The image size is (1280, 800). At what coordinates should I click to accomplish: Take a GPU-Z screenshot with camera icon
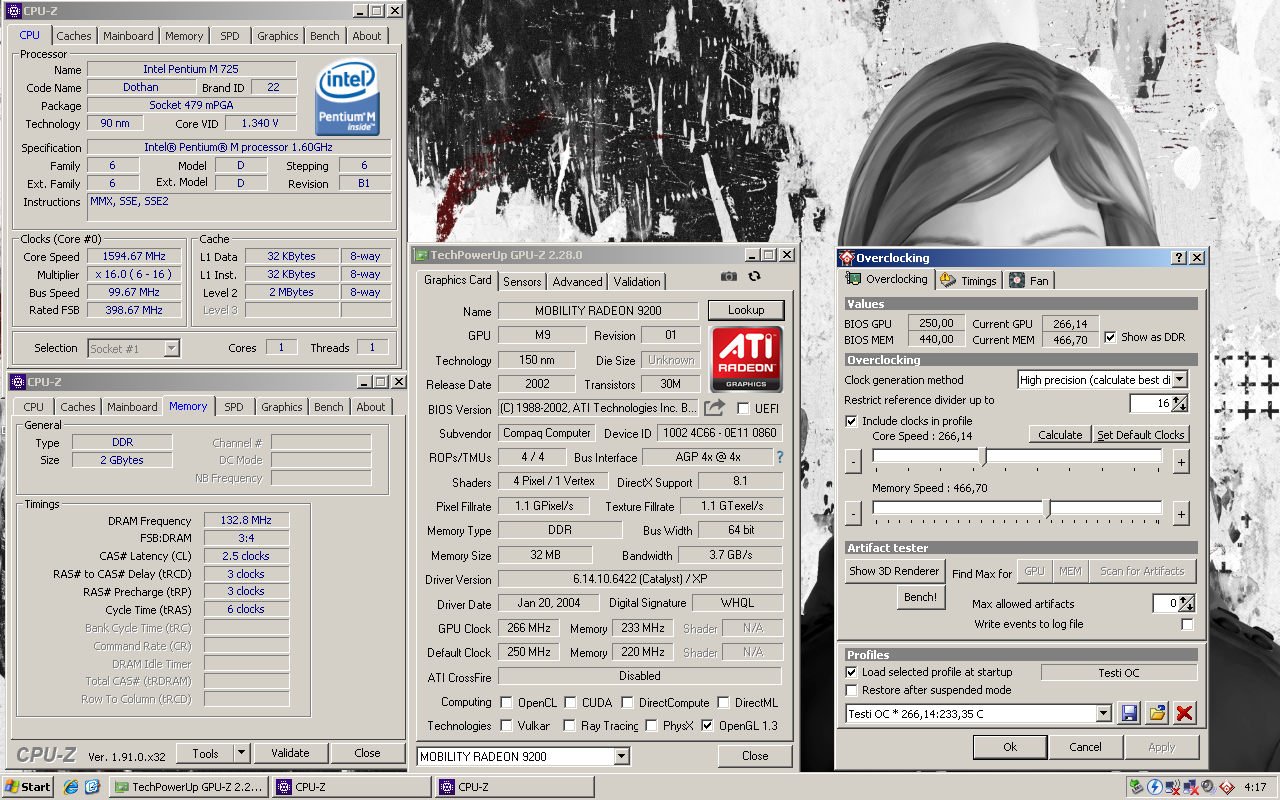click(x=729, y=277)
